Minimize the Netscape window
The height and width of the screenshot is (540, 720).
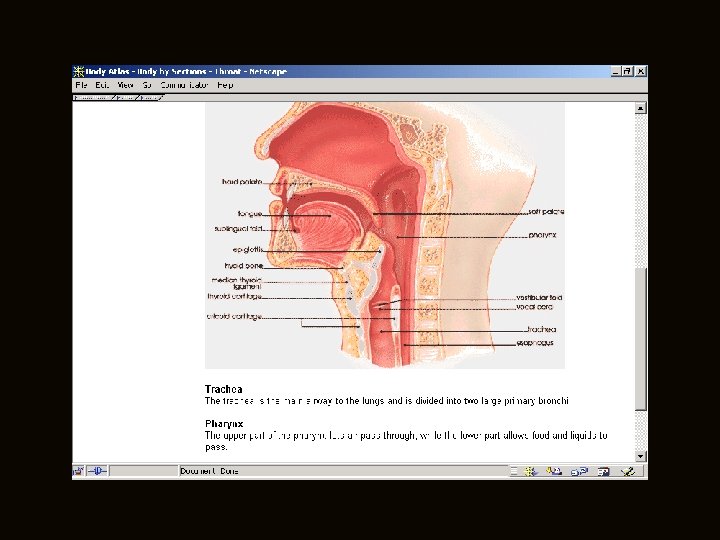pyautogui.click(x=616, y=71)
